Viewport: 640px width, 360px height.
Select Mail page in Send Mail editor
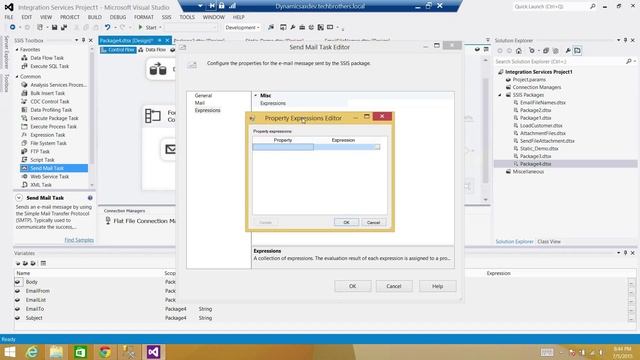coord(200,103)
